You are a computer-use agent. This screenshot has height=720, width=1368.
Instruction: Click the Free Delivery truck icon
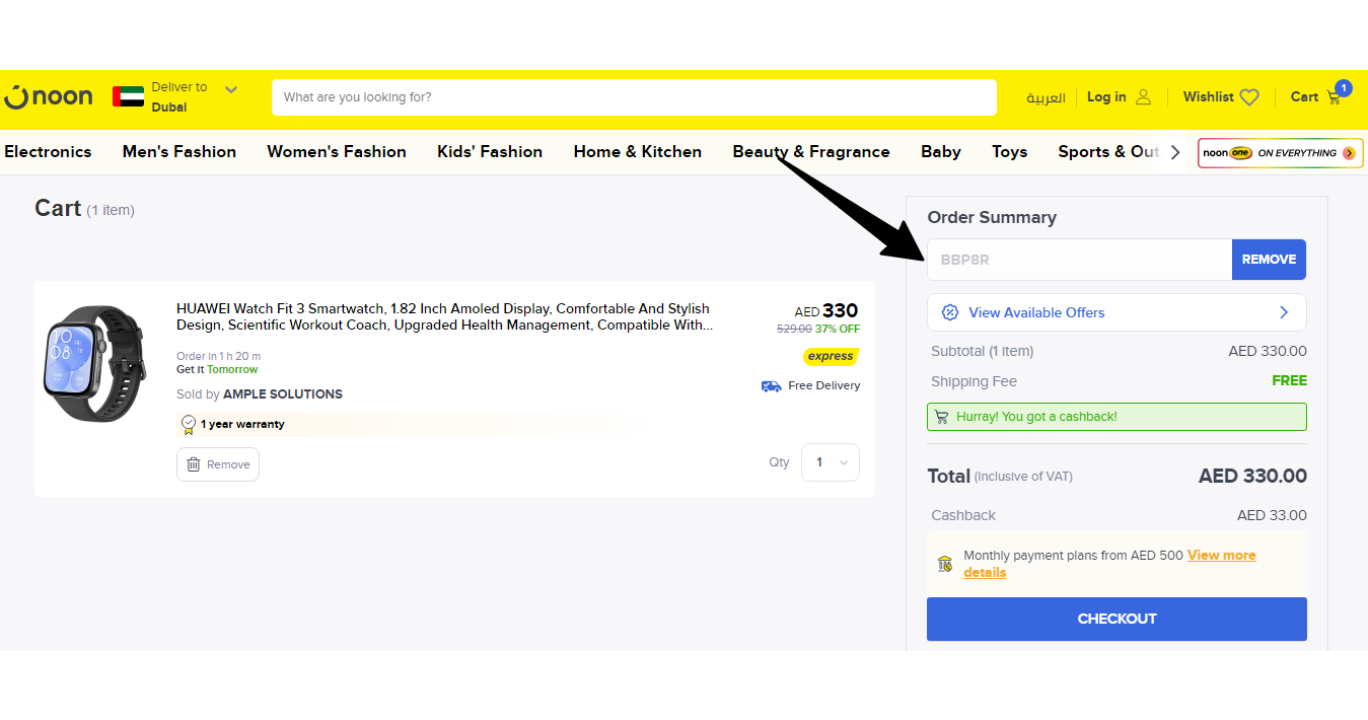(771, 386)
